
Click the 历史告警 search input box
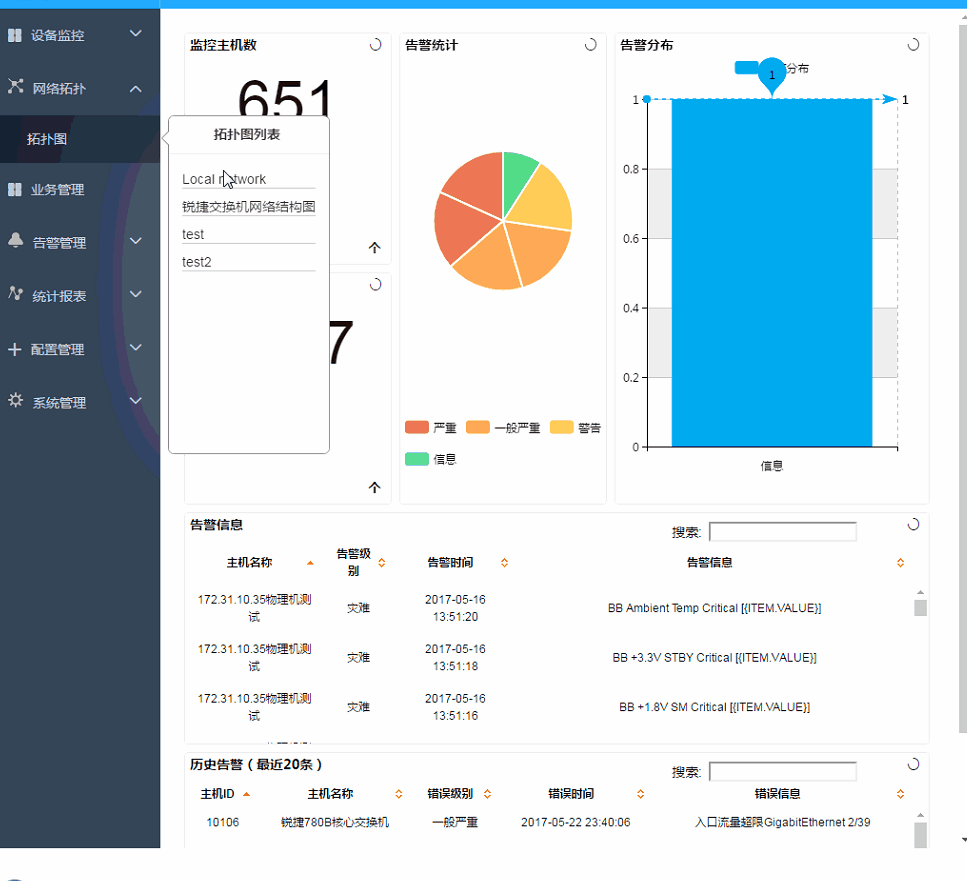click(783, 771)
